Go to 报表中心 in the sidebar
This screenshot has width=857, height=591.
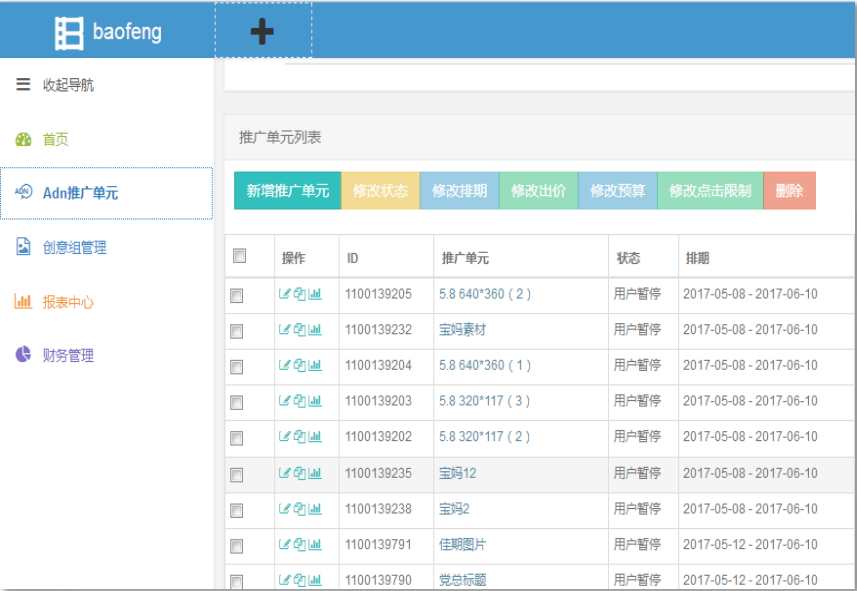(67, 301)
